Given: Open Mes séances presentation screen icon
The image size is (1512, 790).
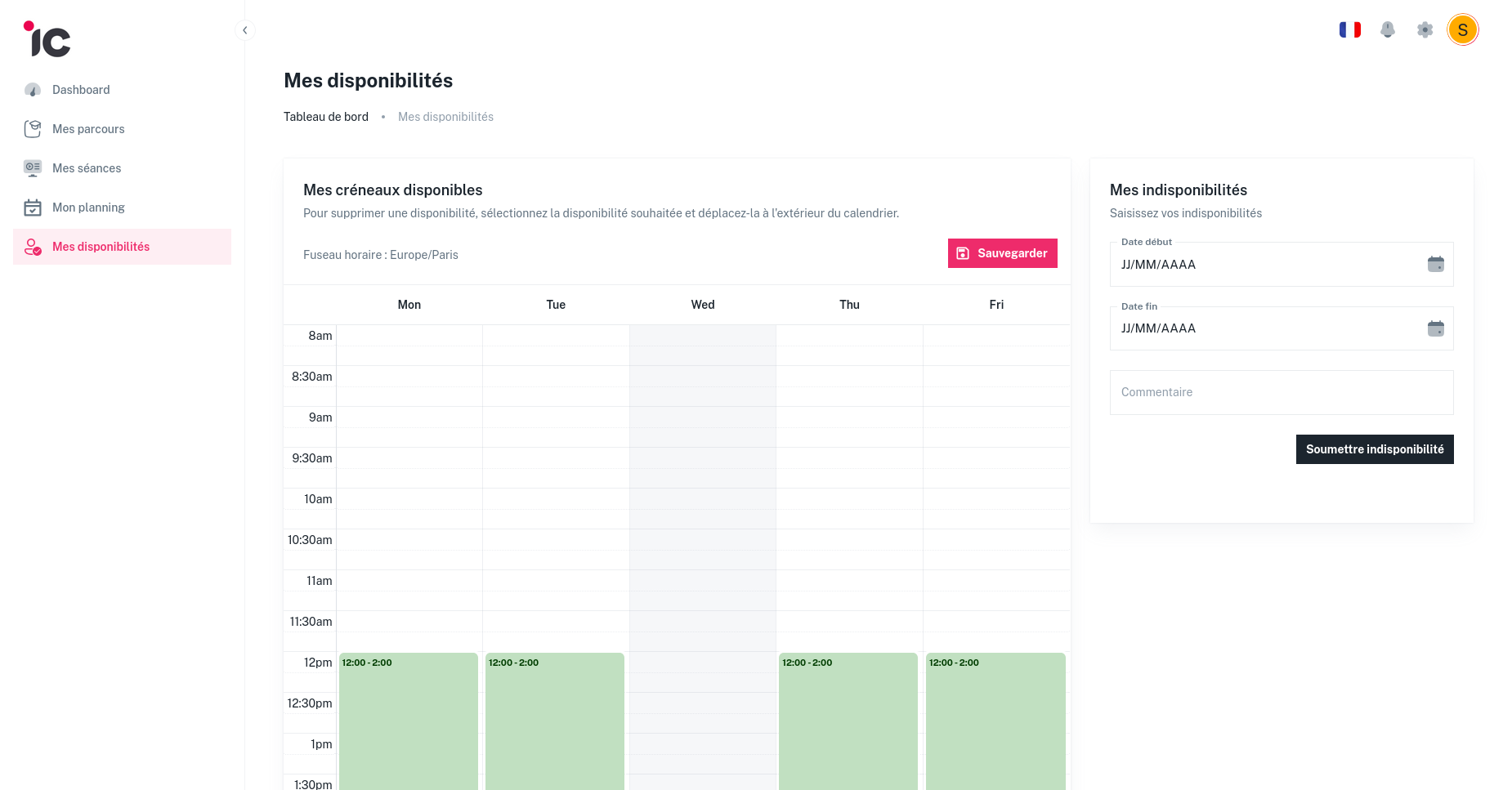Looking at the screenshot, I should point(33,167).
